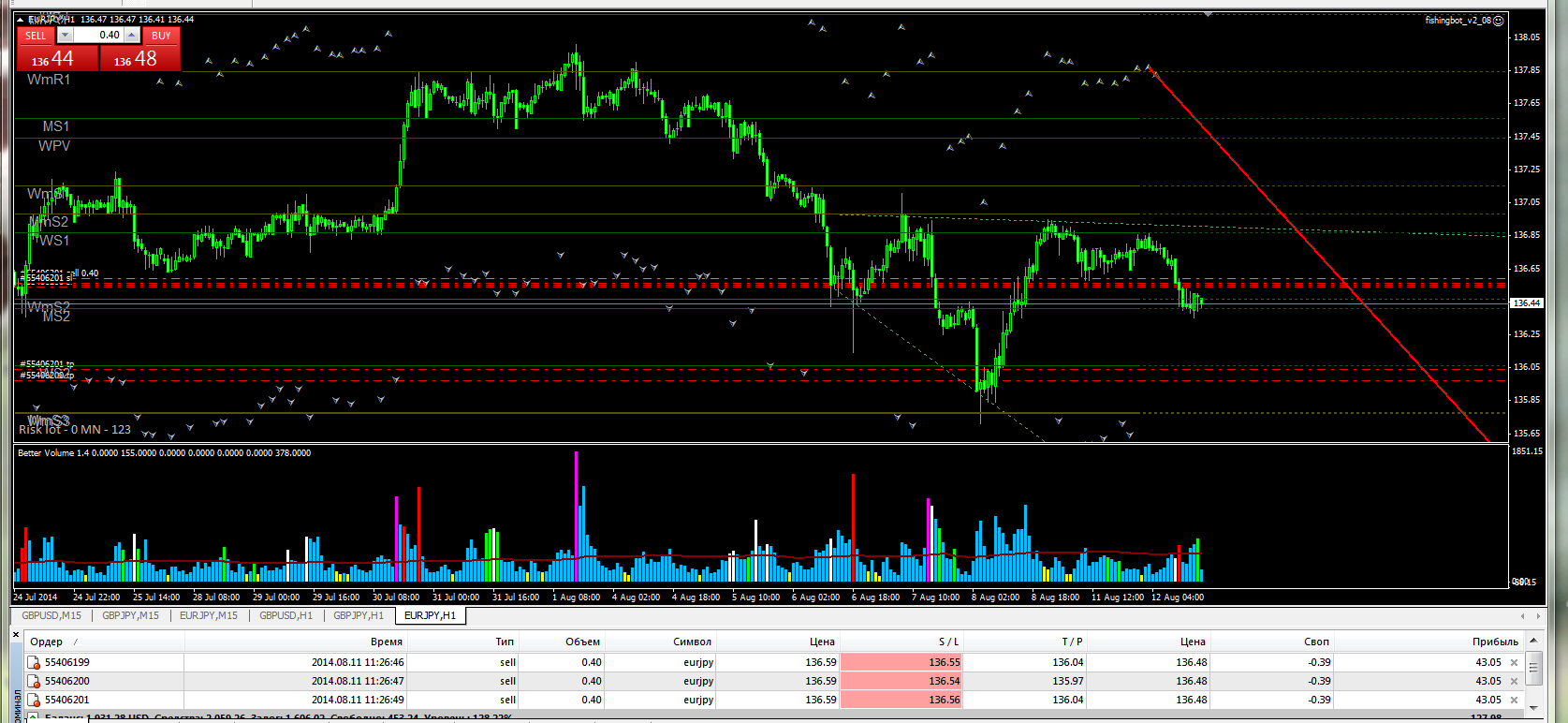The height and width of the screenshot is (723, 1568).
Task: Click the order icon beside ticket 55406201
Action: tap(34, 701)
